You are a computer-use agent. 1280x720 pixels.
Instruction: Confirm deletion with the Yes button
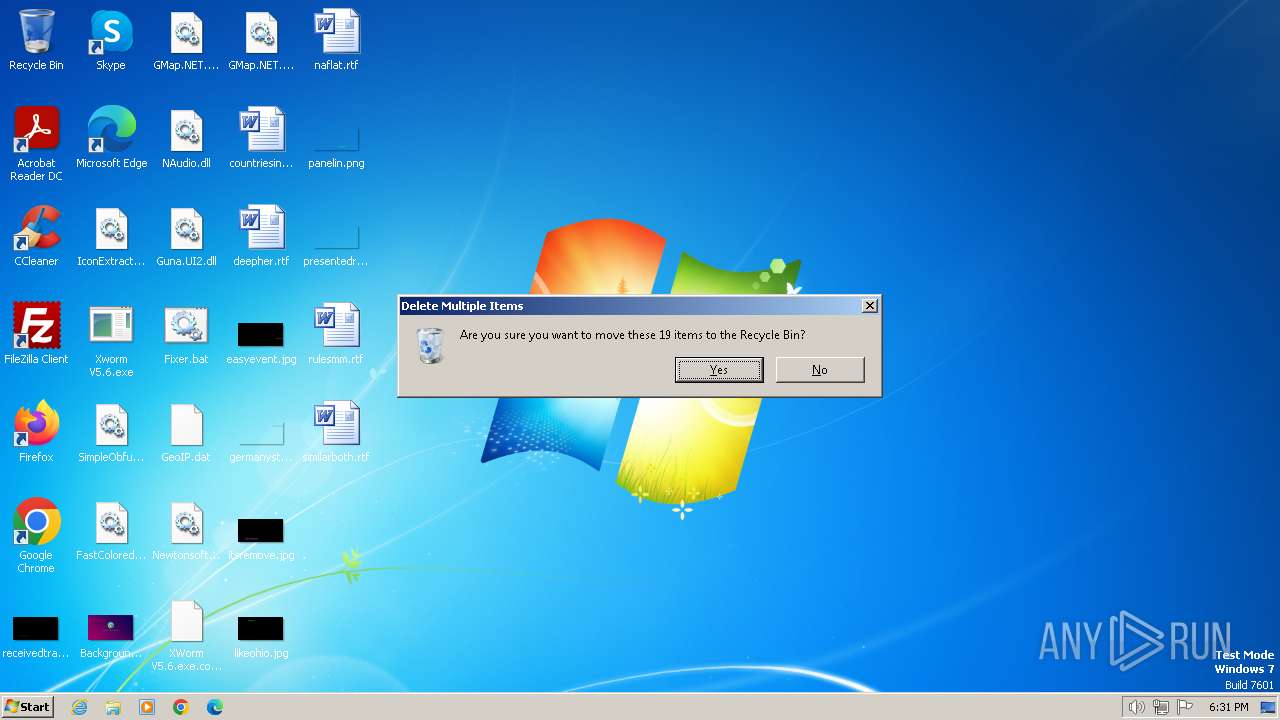[719, 370]
